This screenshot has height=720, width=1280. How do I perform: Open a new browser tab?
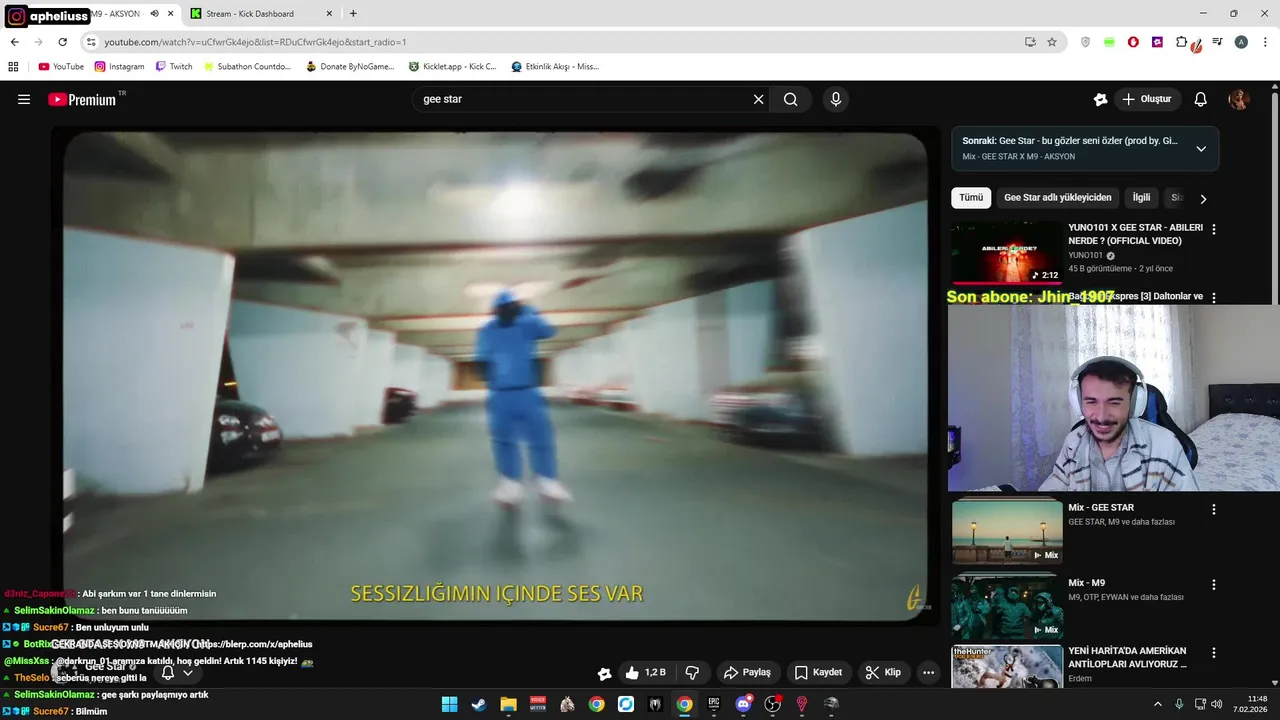(353, 14)
